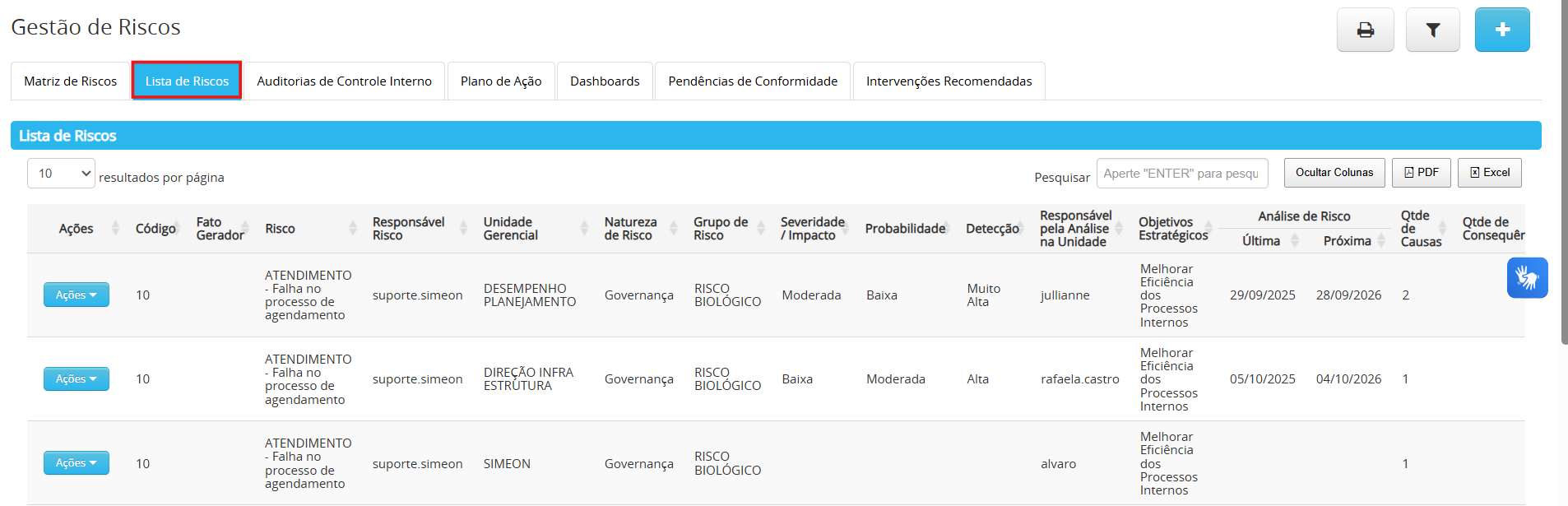
Task: Open the results per page dropdown
Action: (x=61, y=174)
